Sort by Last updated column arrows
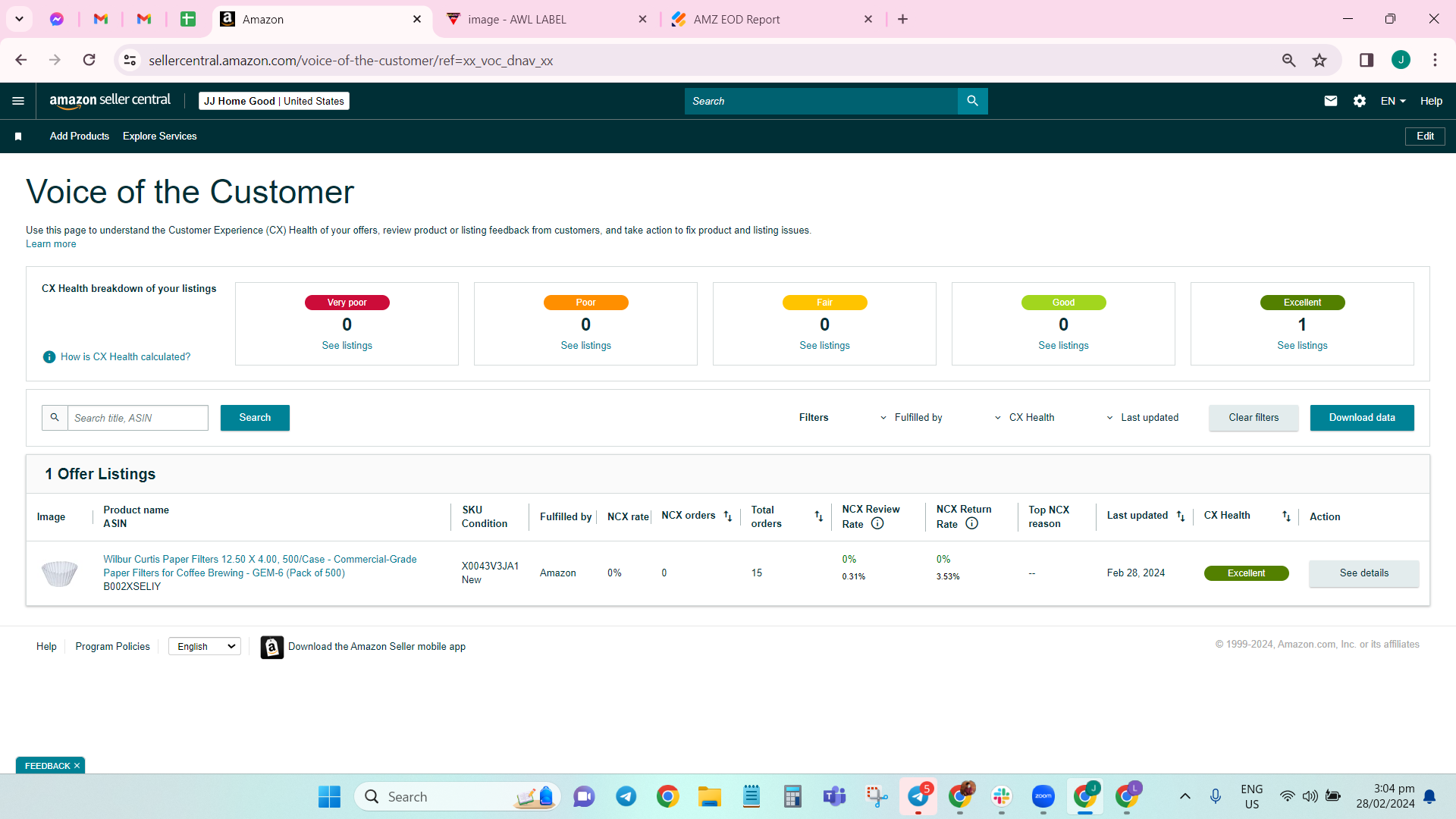The height and width of the screenshot is (819, 1456). 1180,516
